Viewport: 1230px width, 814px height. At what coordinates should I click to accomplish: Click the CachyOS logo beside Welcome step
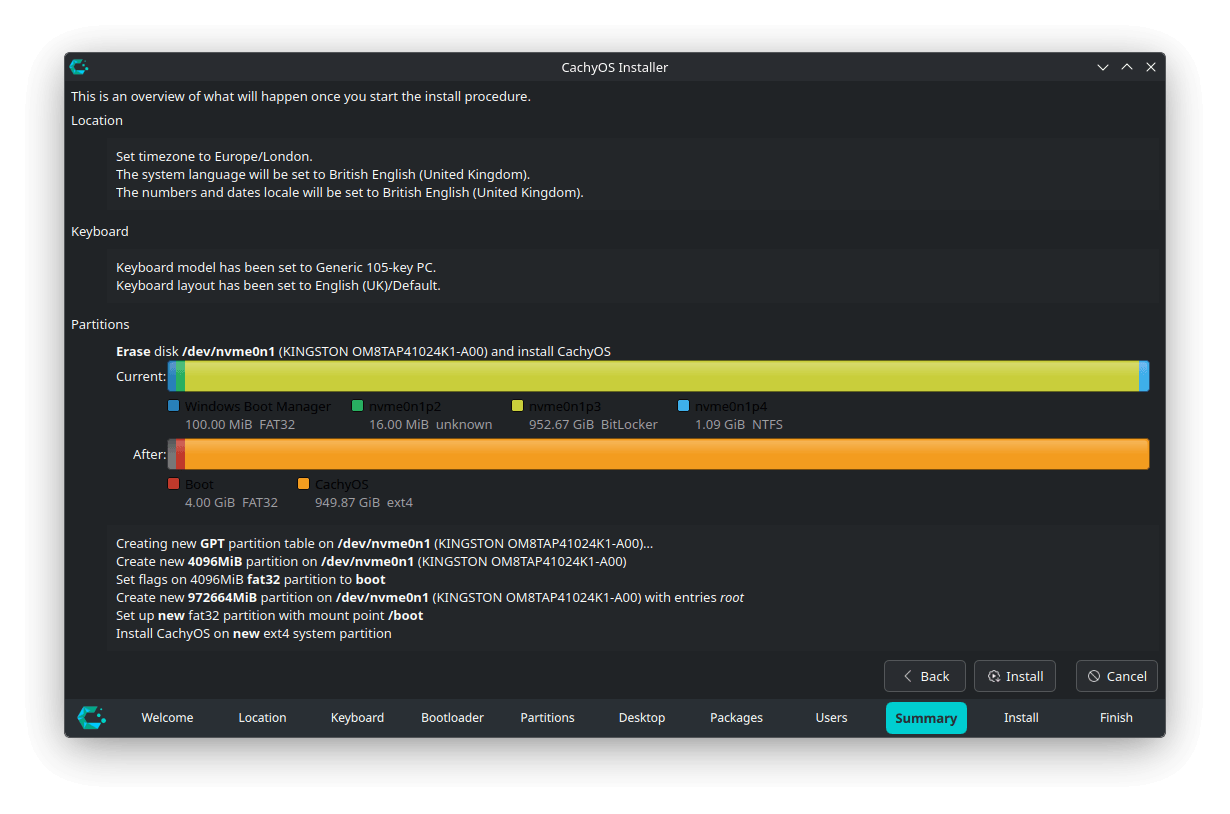(92, 717)
